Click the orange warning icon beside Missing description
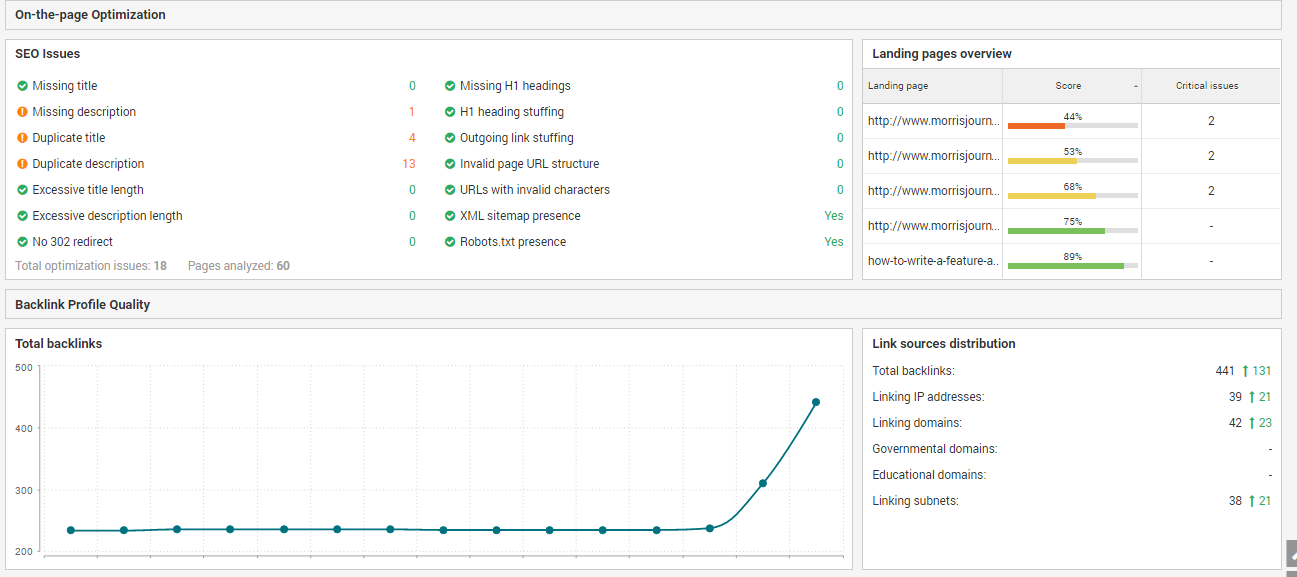 [x=22, y=112]
